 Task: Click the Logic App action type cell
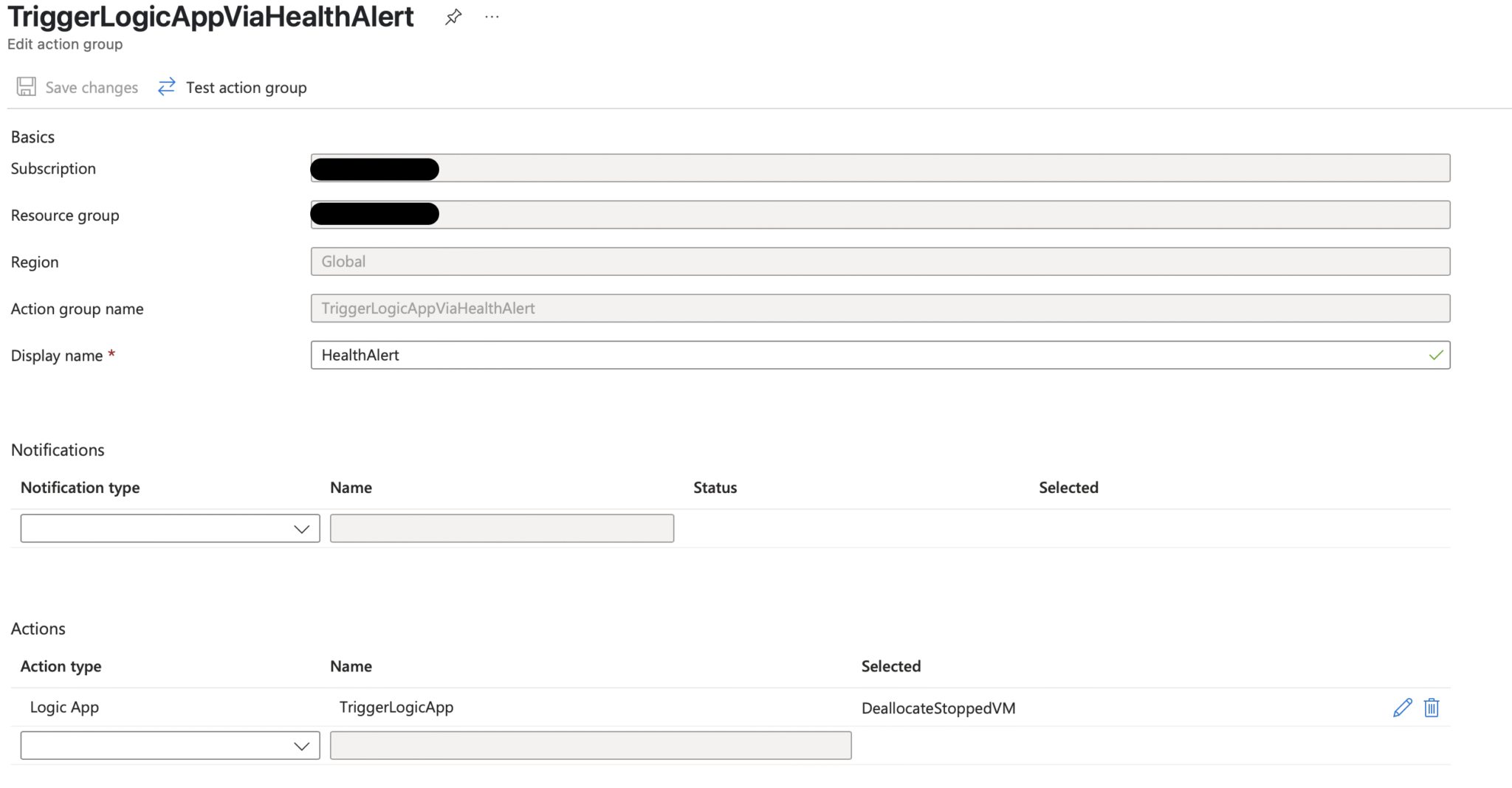[x=64, y=707]
